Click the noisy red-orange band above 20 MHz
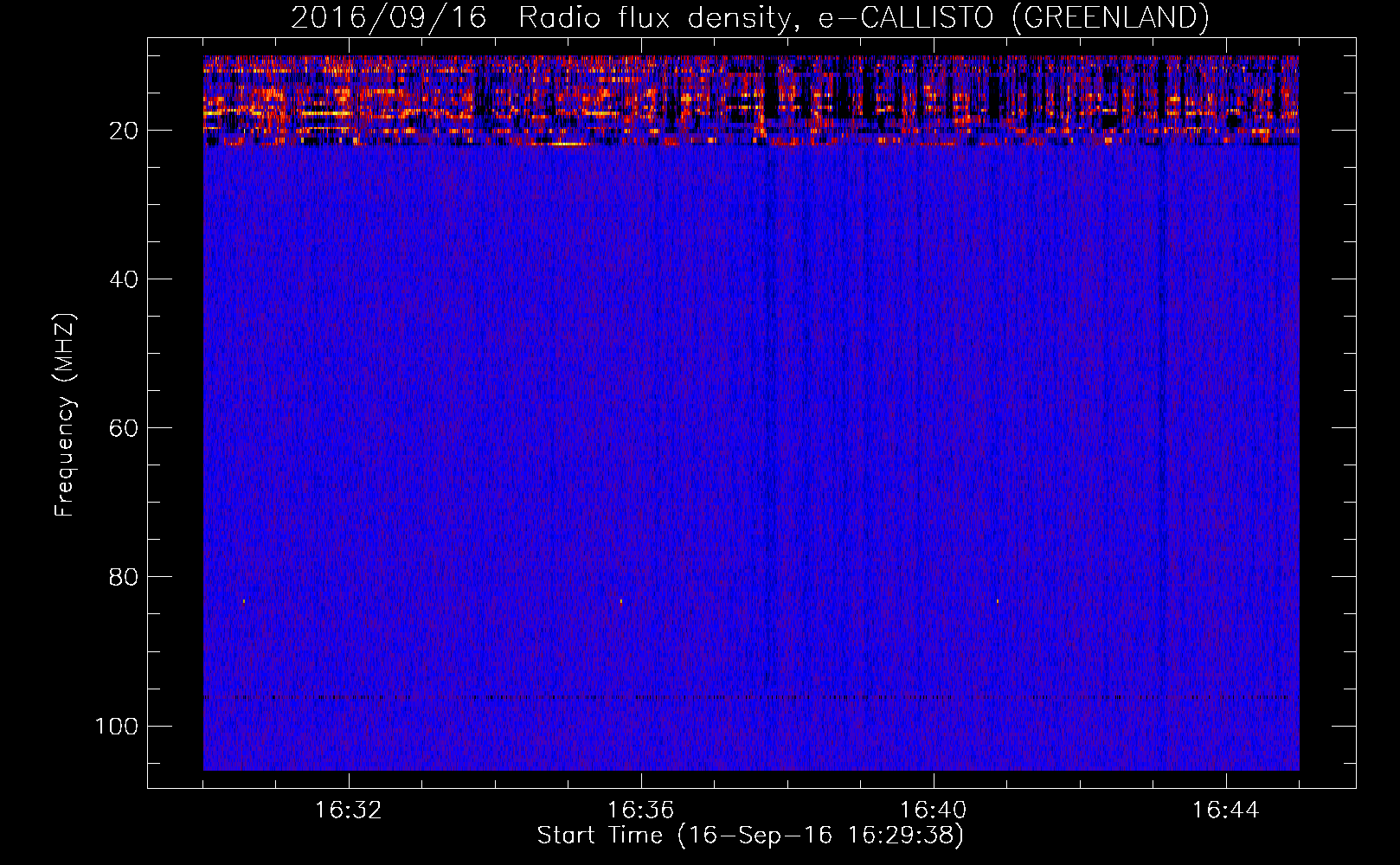Image resolution: width=1400 pixels, height=865 pixels. coord(433,99)
